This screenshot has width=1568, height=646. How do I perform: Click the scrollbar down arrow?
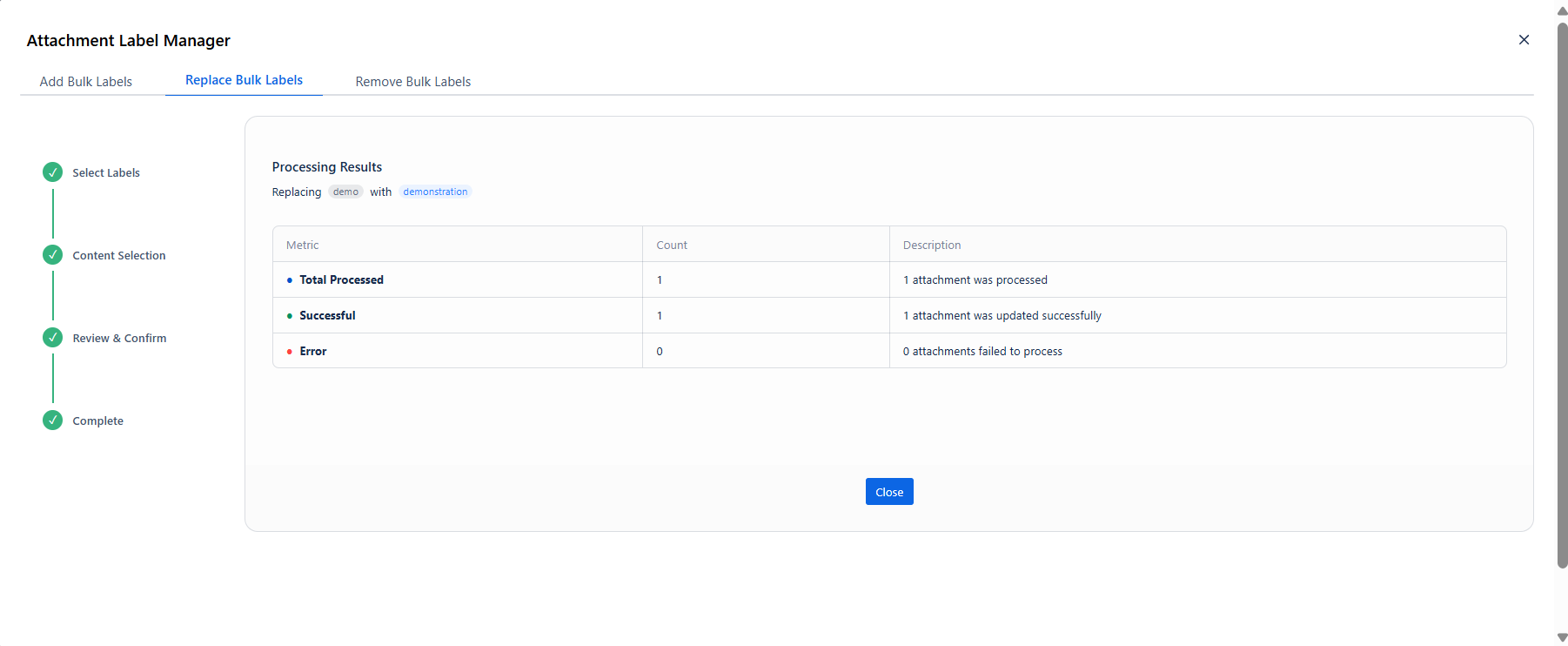(1562, 637)
